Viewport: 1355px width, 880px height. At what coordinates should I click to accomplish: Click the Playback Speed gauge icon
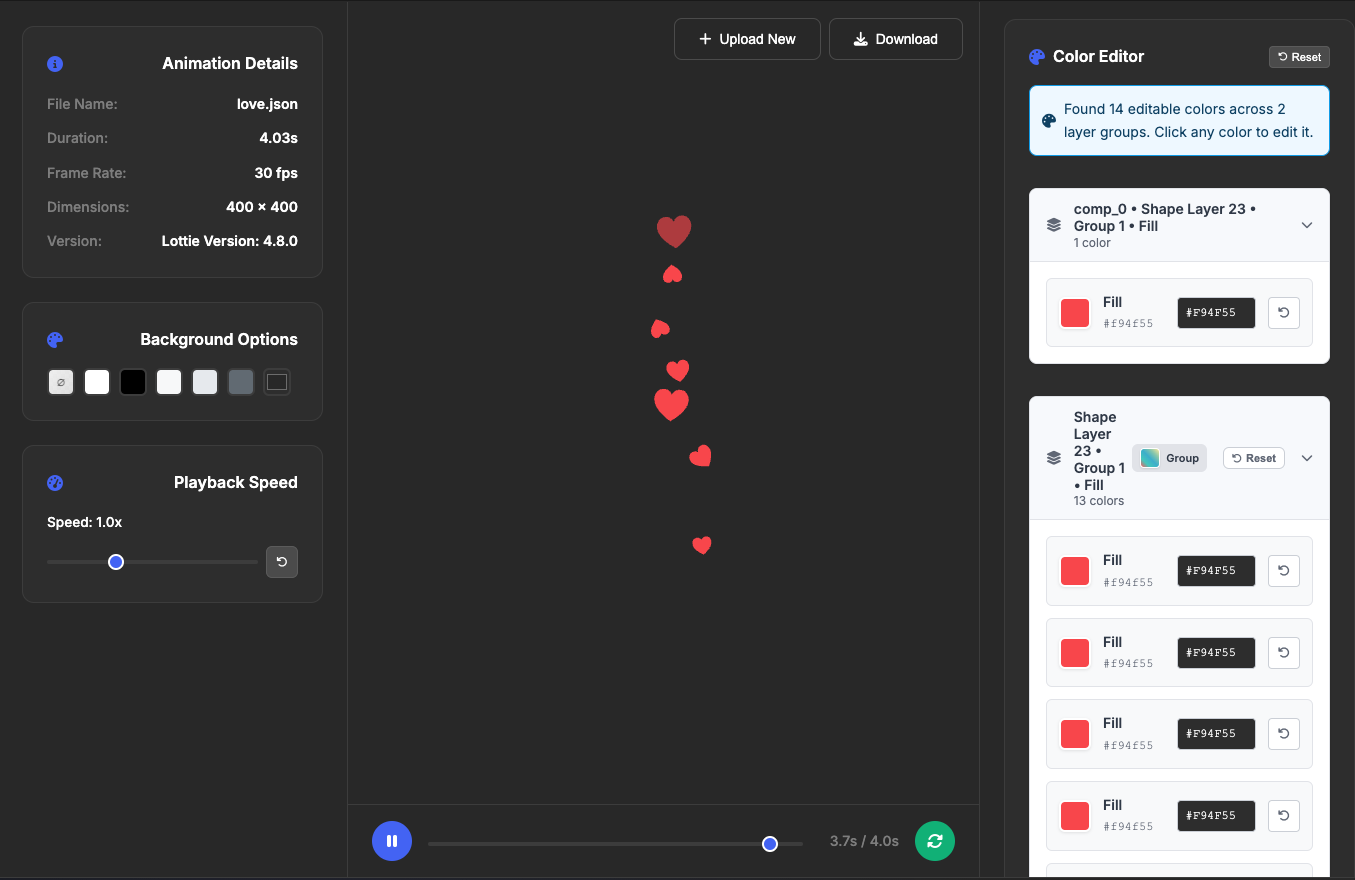[x=55, y=483]
